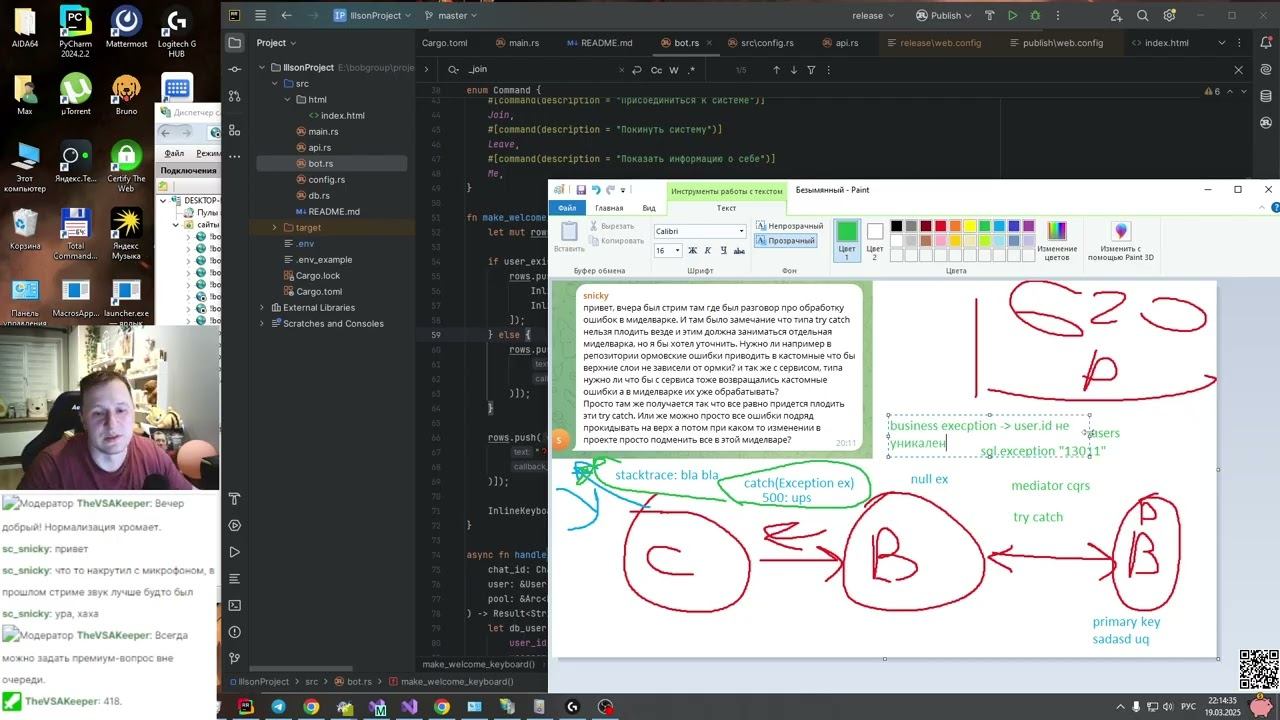
Task: Pick the red color swatch in Paint palette
Action: click(941, 226)
